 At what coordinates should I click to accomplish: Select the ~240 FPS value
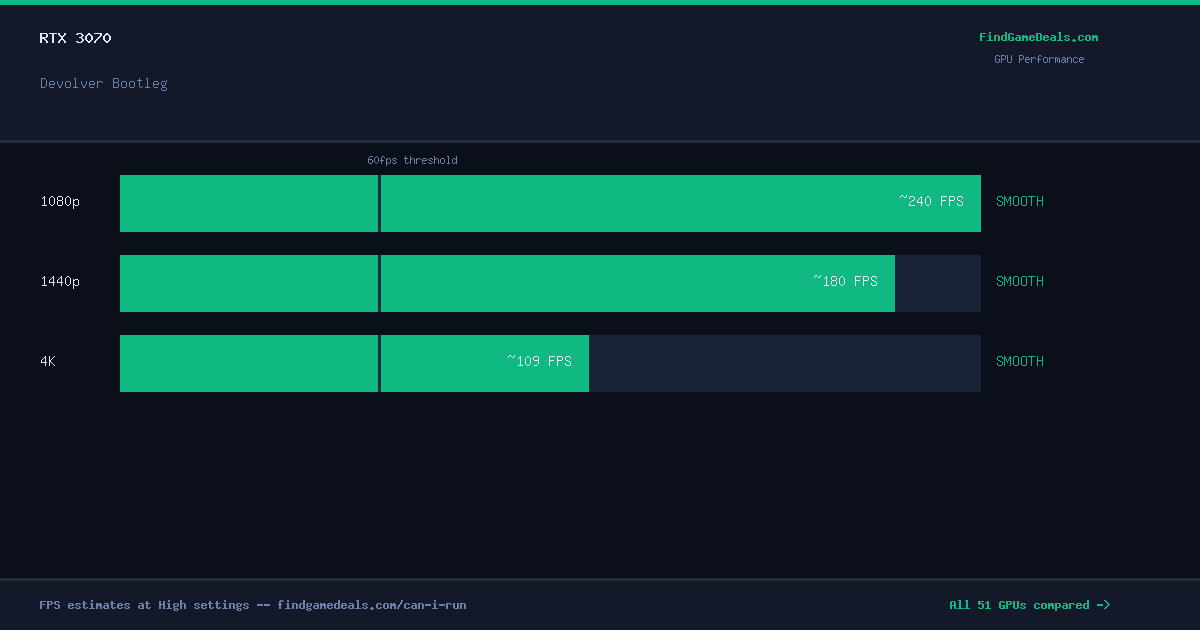click(x=931, y=201)
